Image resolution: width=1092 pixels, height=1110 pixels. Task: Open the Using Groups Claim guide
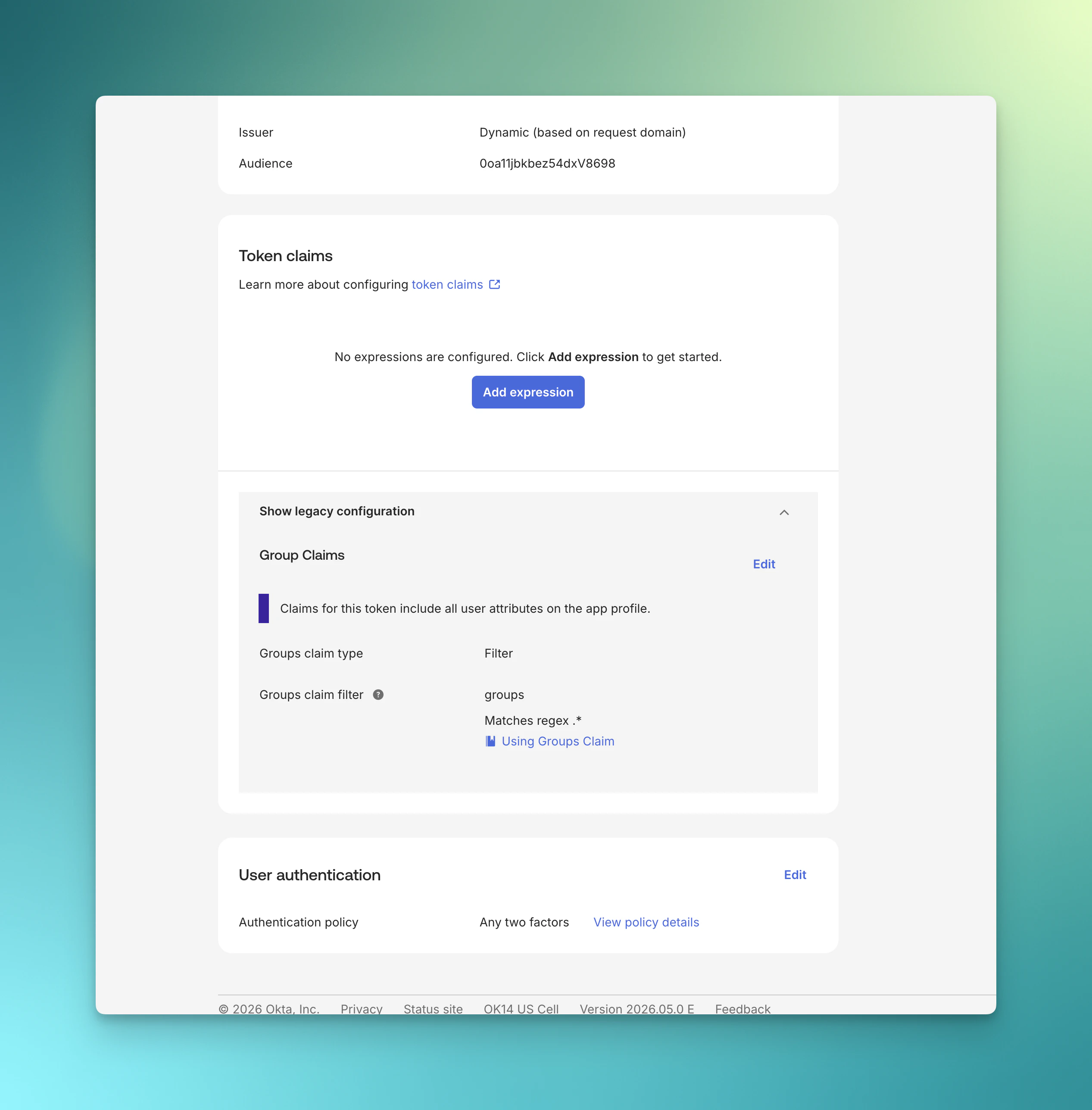[x=558, y=741]
